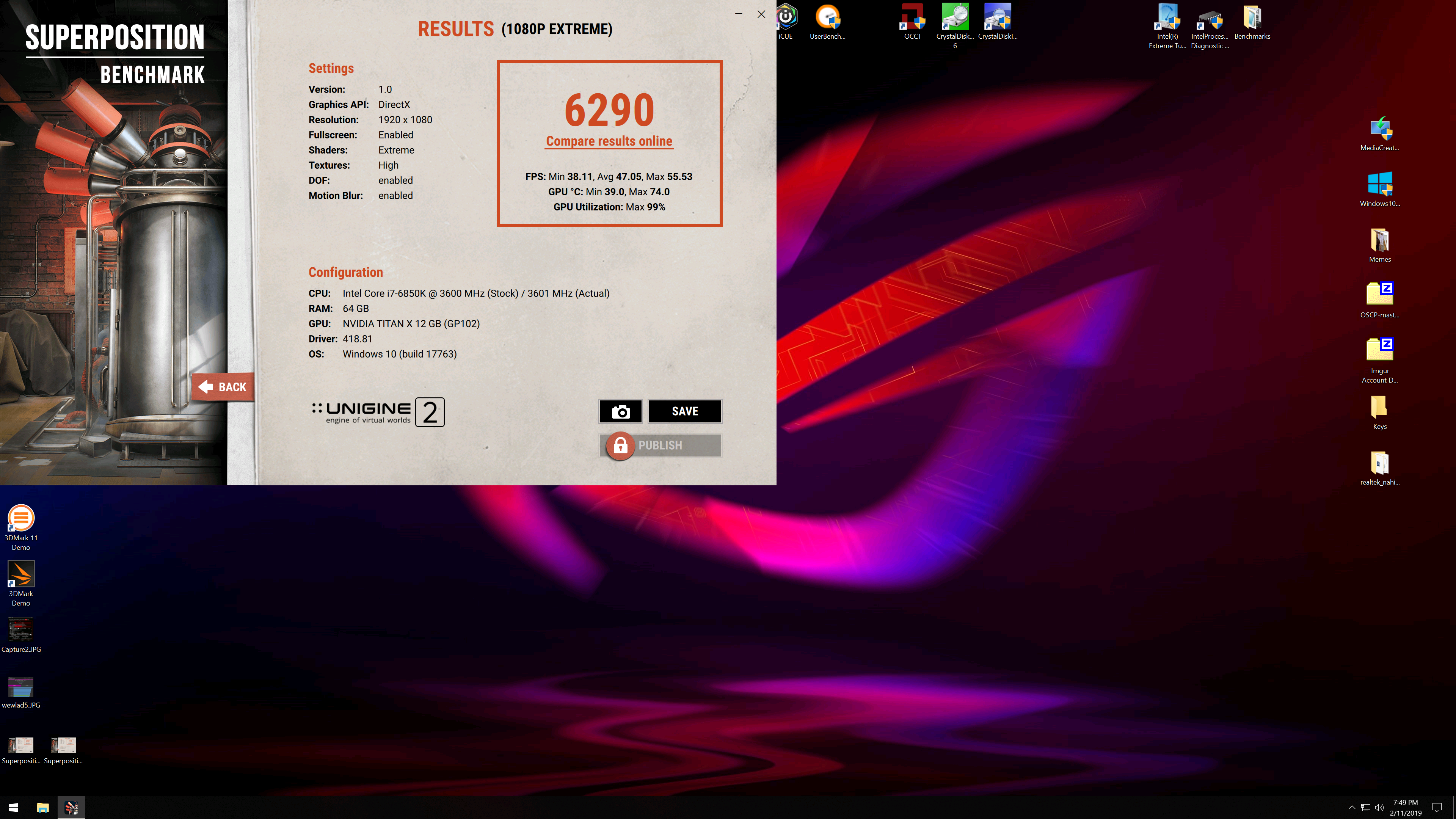Launch Intel Extreme Tuning Utility shortcut

tap(1167, 25)
